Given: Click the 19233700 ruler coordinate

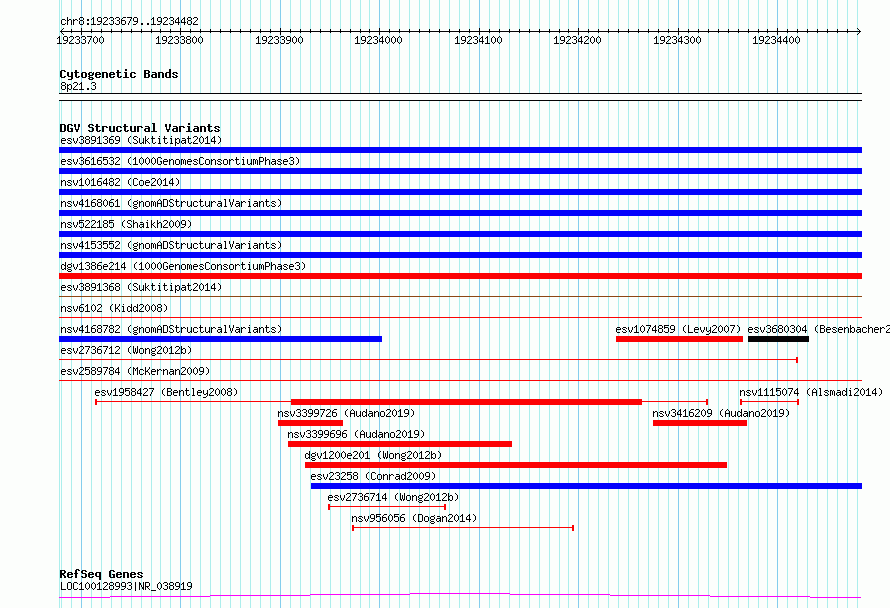Looking at the screenshot, I should (81, 40).
